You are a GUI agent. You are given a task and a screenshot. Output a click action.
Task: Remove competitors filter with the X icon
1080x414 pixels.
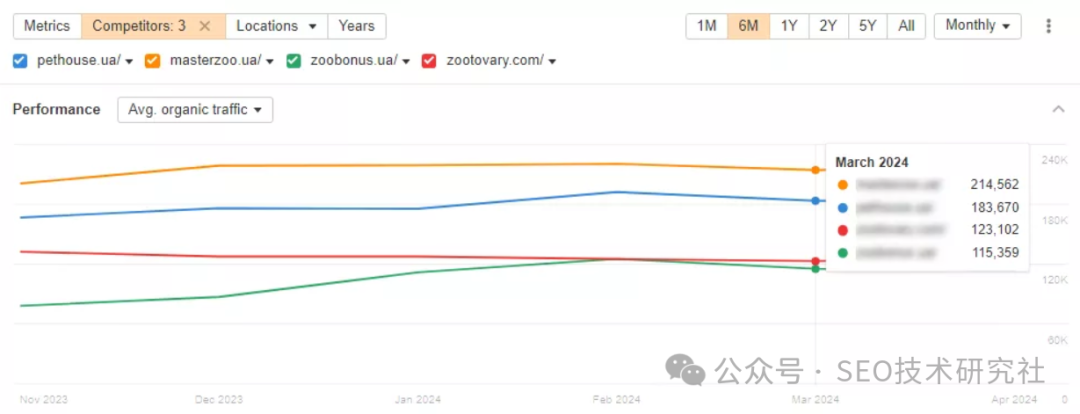[205, 26]
